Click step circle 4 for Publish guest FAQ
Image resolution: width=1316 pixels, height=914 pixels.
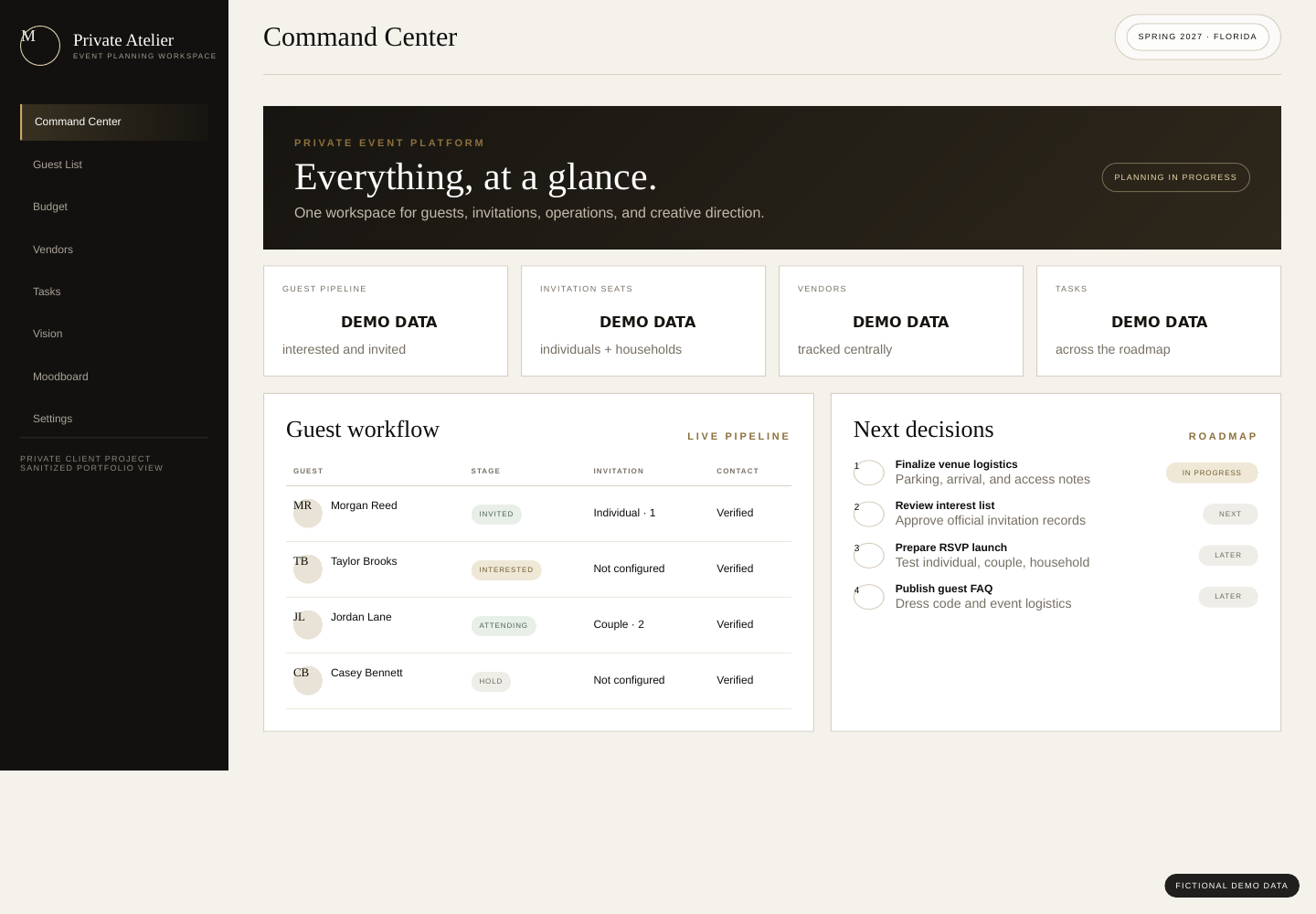(869, 597)
